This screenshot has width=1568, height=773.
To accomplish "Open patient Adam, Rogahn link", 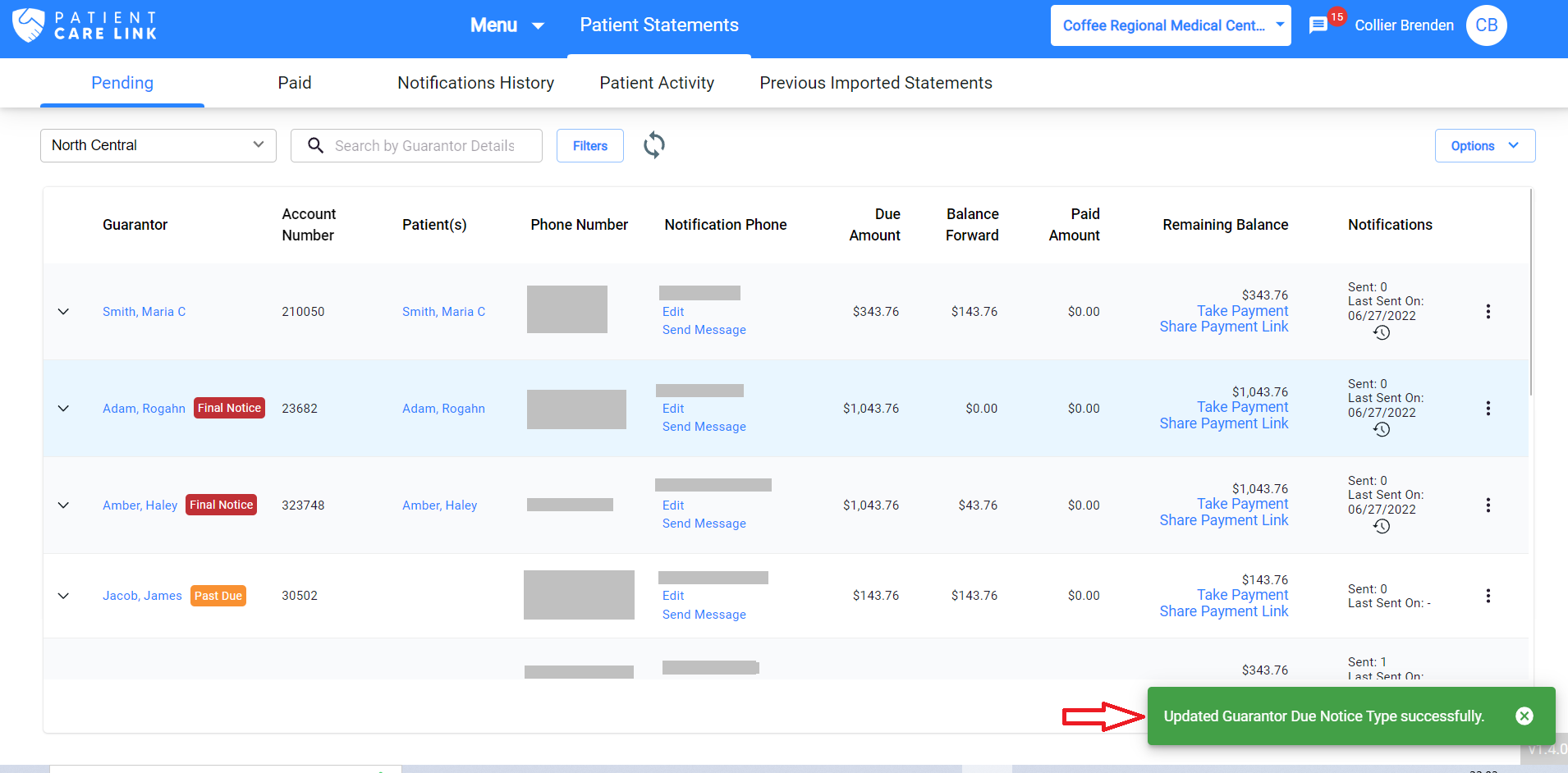I will pyautogui.click(x=443, y=409).
